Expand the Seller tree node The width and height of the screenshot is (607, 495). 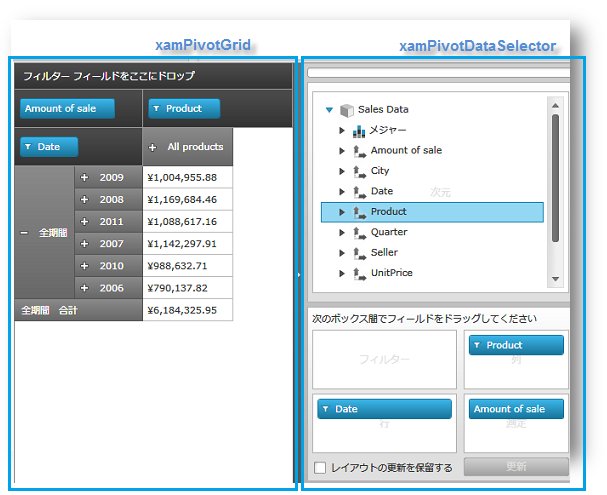[x=341, y=253]
